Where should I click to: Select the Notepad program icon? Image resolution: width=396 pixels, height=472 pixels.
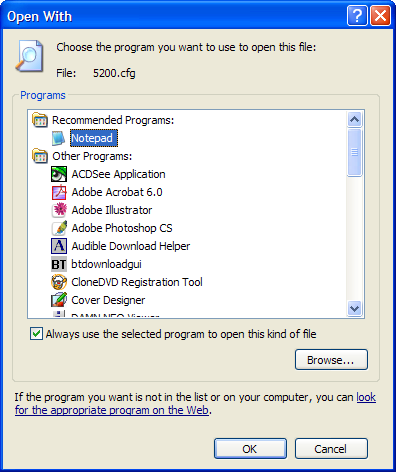click(58, 138)
